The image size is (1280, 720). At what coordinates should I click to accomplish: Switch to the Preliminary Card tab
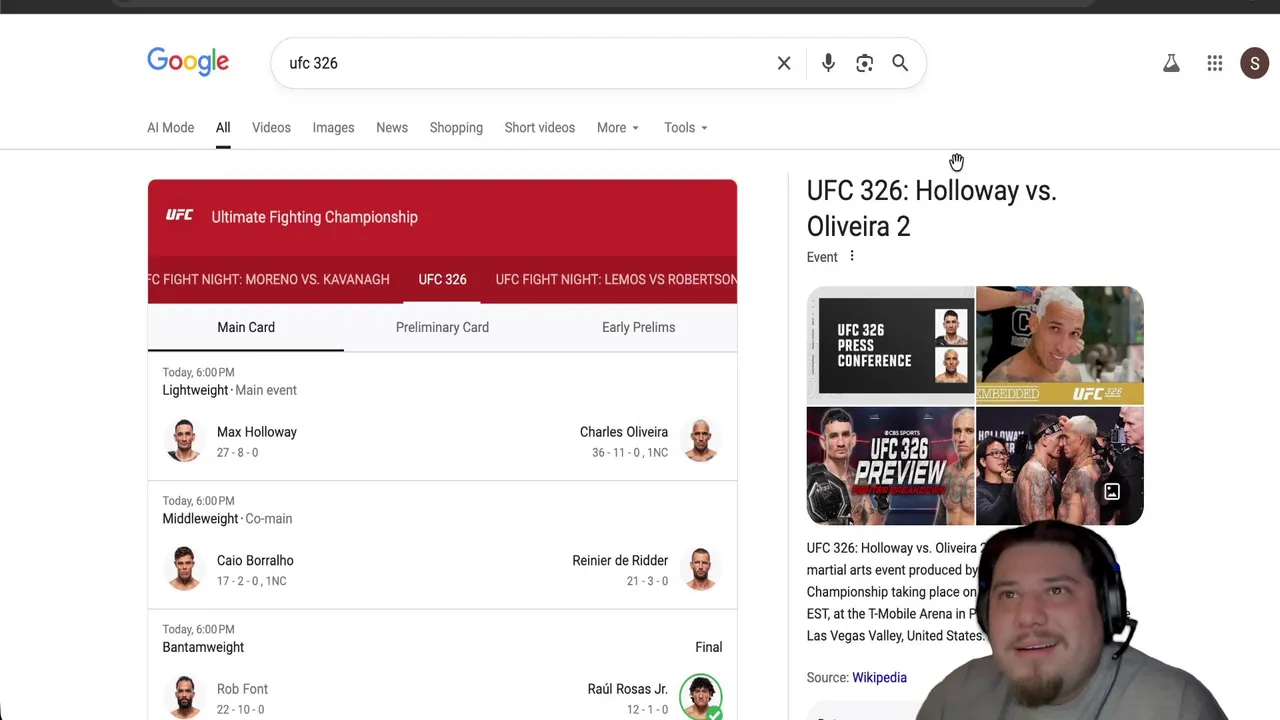tap(442, 327)
